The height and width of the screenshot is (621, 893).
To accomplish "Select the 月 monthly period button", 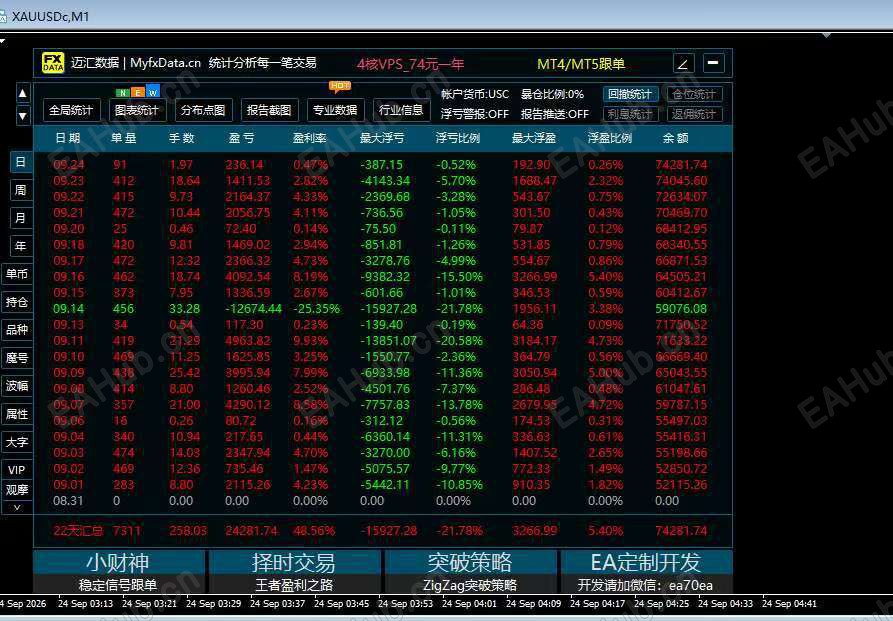I will pos(21,218).
